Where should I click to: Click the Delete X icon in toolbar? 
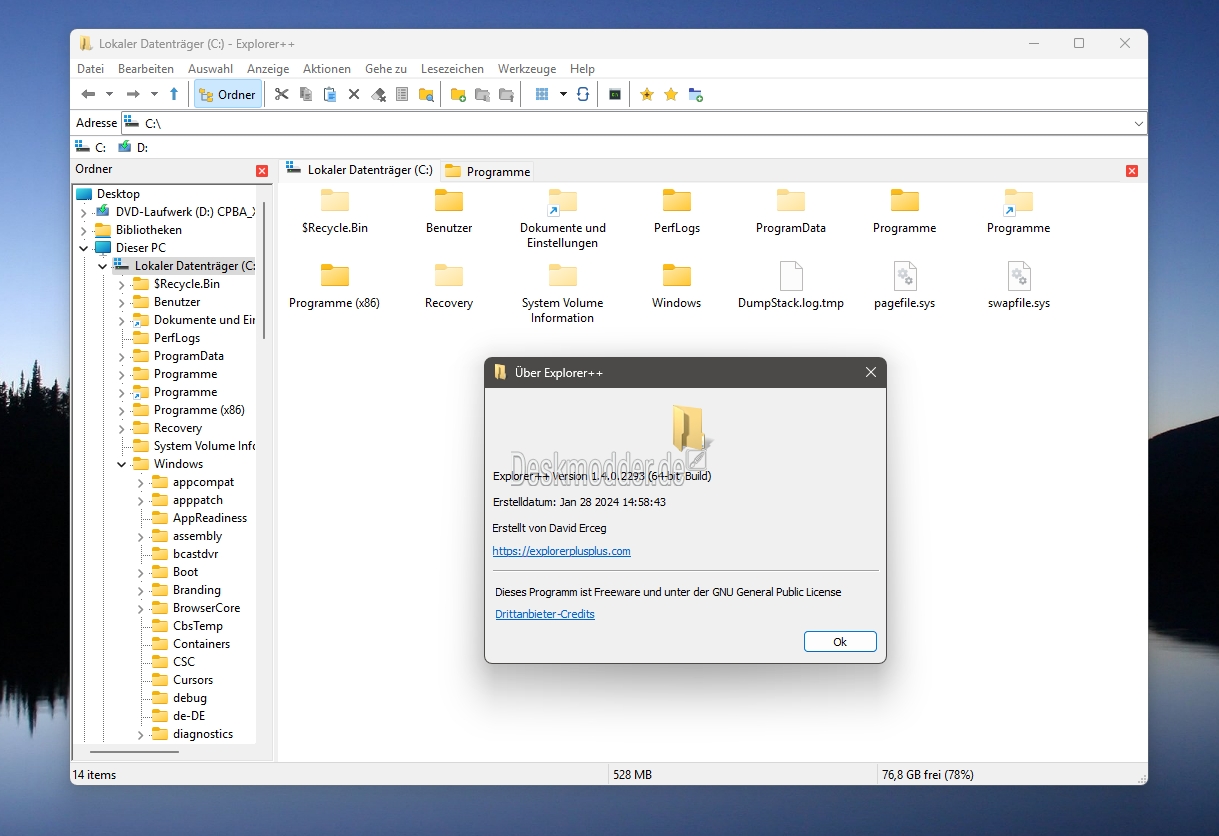coord(353,94)
